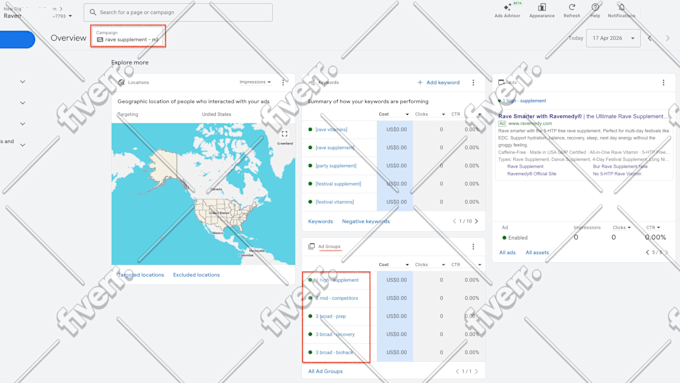Open Clicks column dropdown in Keywords card
The height and width of the screenshot is (383, 680).
pyautogui.click(x=429, y=114)
